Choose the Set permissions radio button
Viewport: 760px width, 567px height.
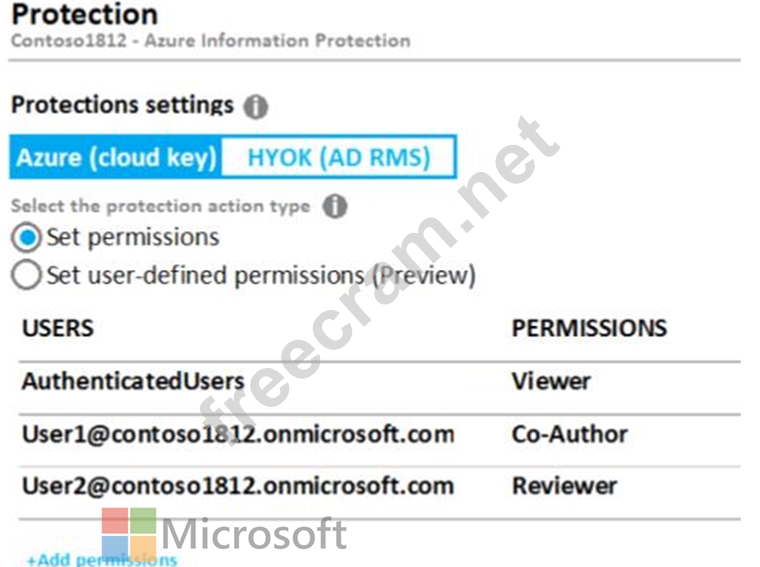(x=29, y=238)
